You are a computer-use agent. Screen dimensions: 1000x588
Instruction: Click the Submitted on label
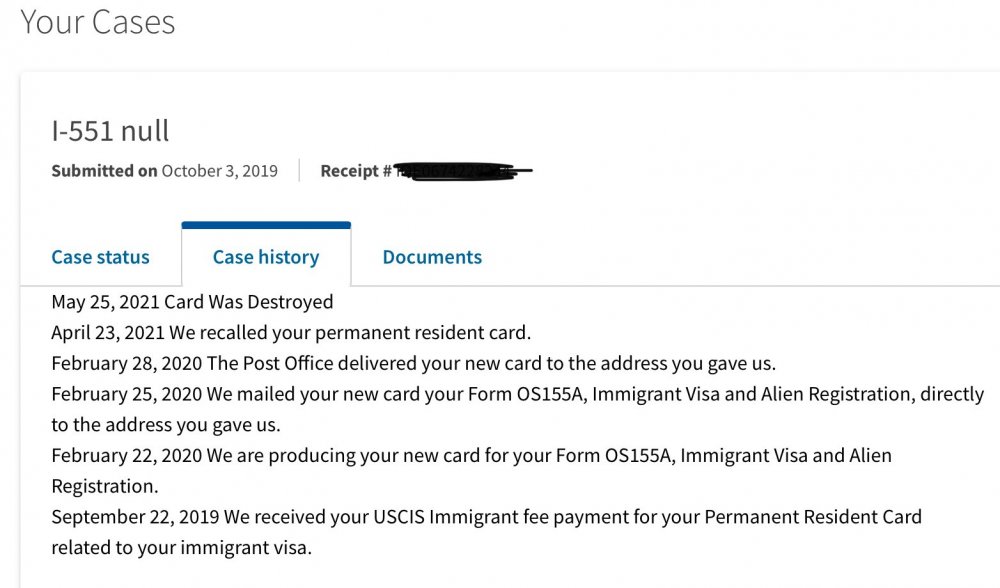coord(104,171)
